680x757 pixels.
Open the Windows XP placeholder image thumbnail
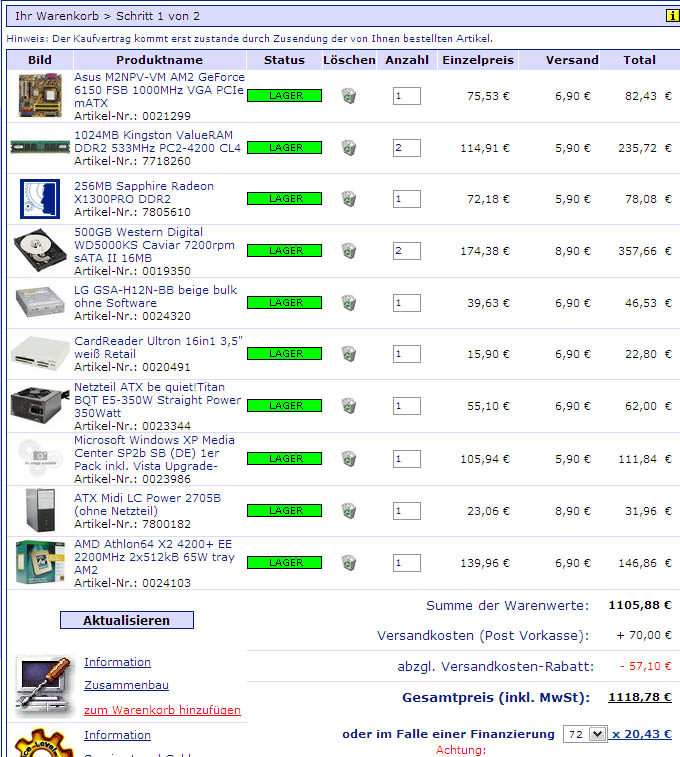[x=40, y=458]
